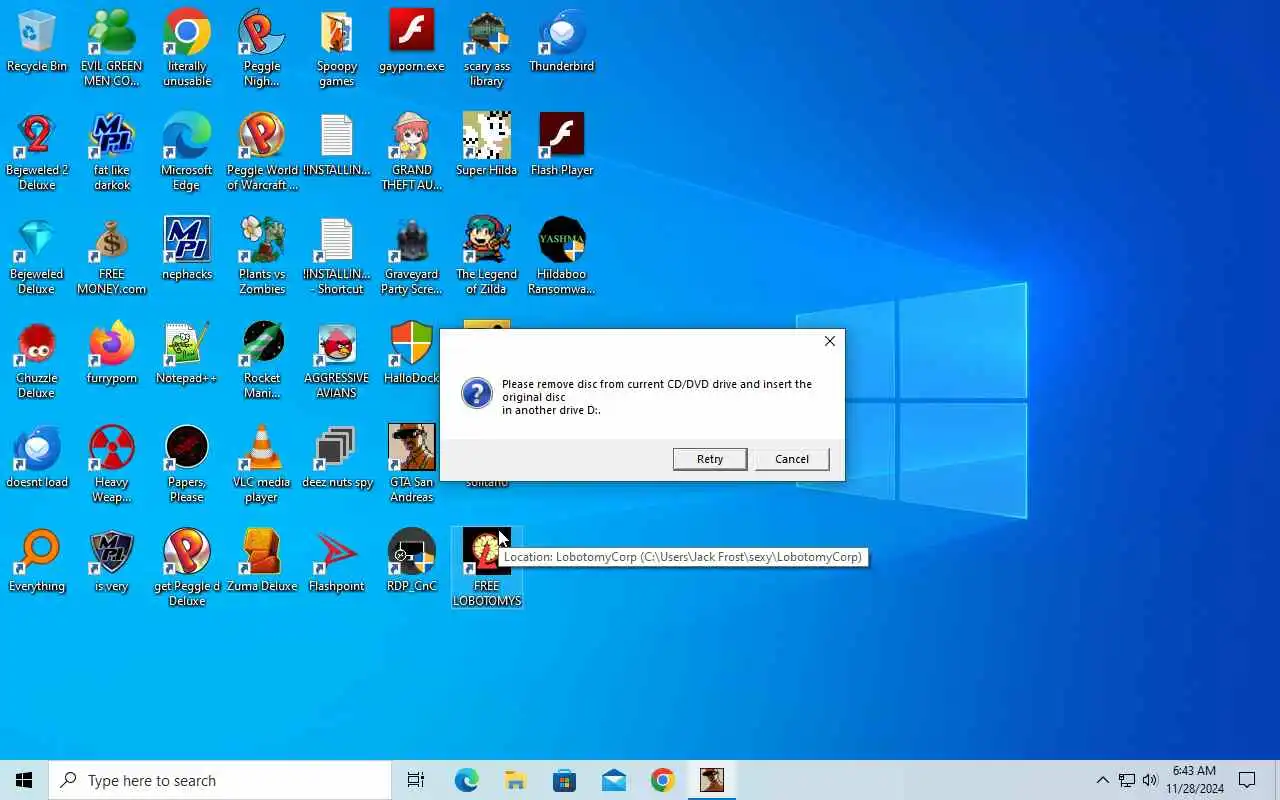Screen dimensions: 1280x800
Task: Select the 'get Peggle d Deluxe' shortcut
Action: [187, 568]
